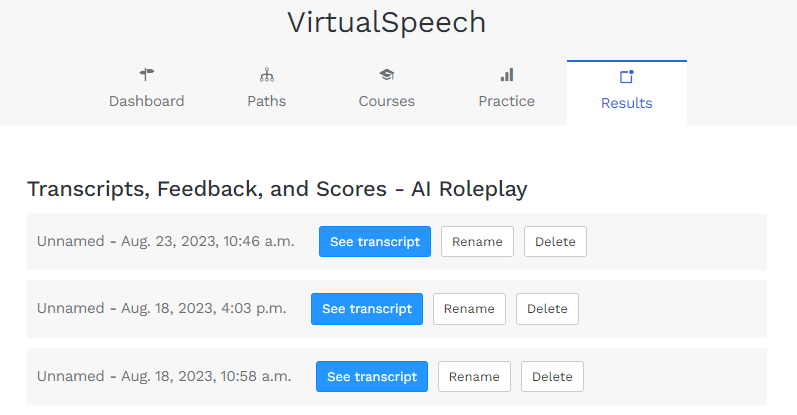Click the Paths hierarchy icon
The width and height of the screenshot is (797, 415).
click(x=267, y=74)
